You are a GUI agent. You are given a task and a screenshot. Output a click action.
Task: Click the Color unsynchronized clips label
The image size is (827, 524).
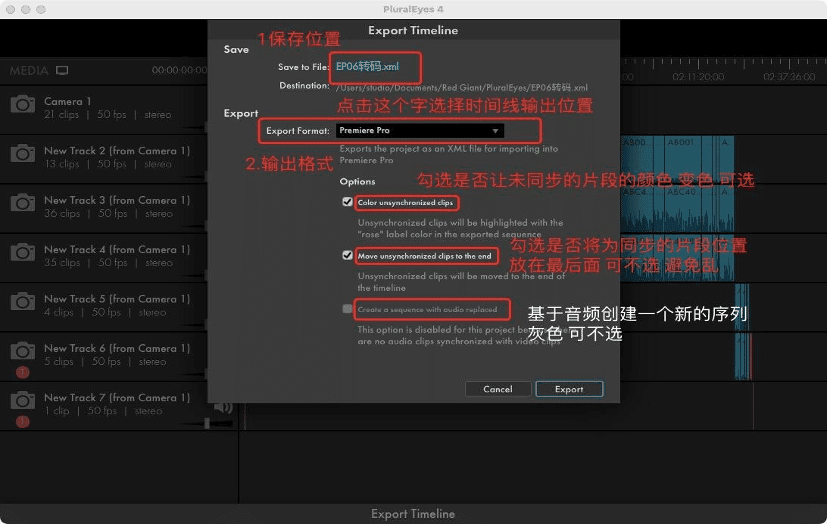pos(405,202)
